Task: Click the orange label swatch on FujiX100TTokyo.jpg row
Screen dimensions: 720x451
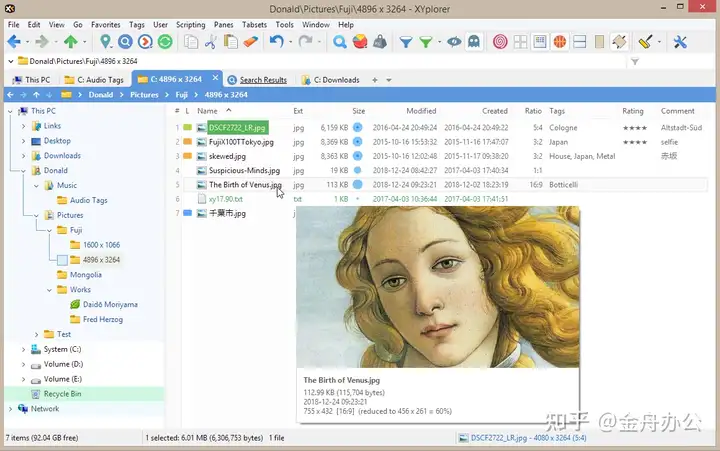Action: 187,141
